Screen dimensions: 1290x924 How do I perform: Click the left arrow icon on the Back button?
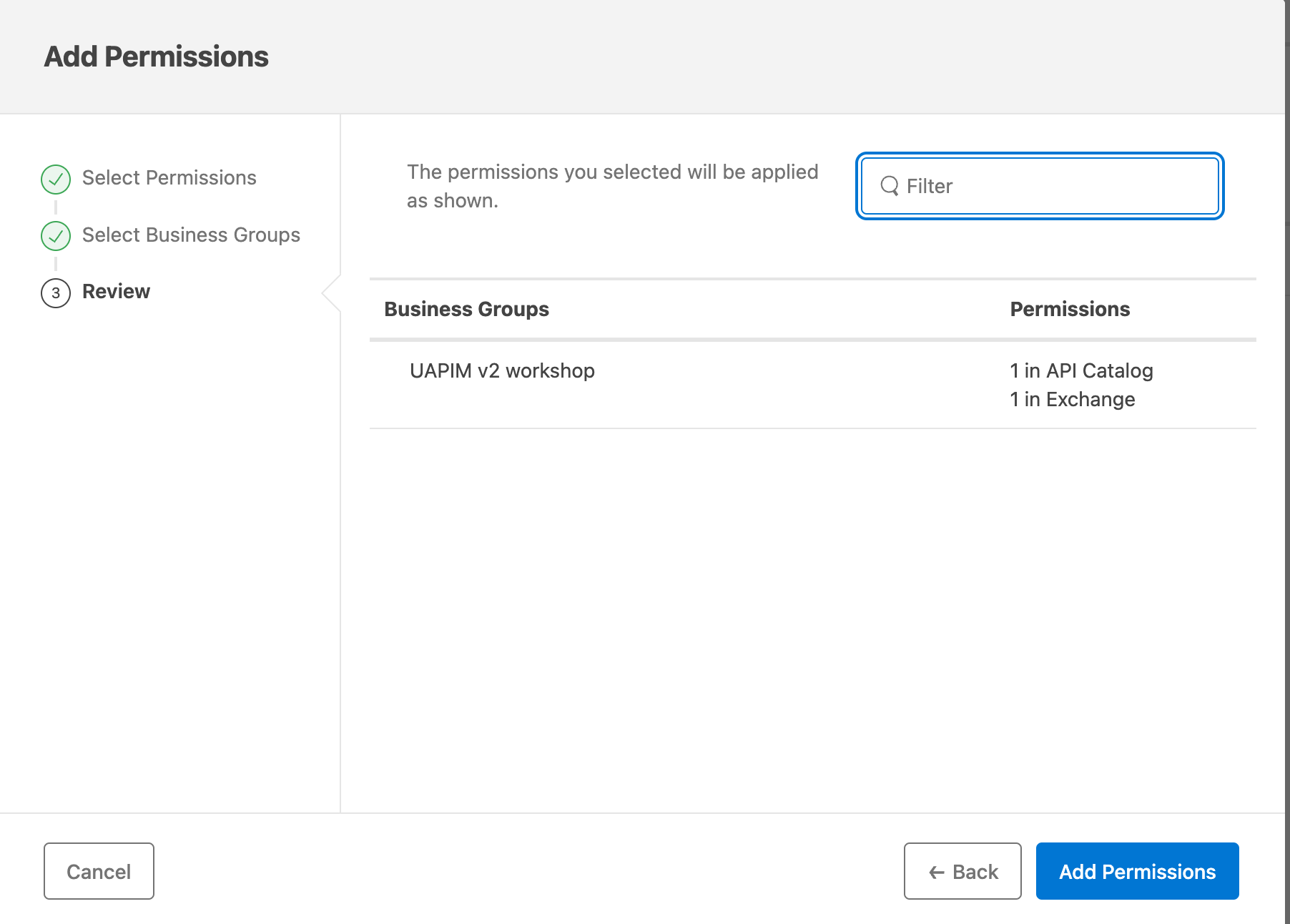(936, 872)
